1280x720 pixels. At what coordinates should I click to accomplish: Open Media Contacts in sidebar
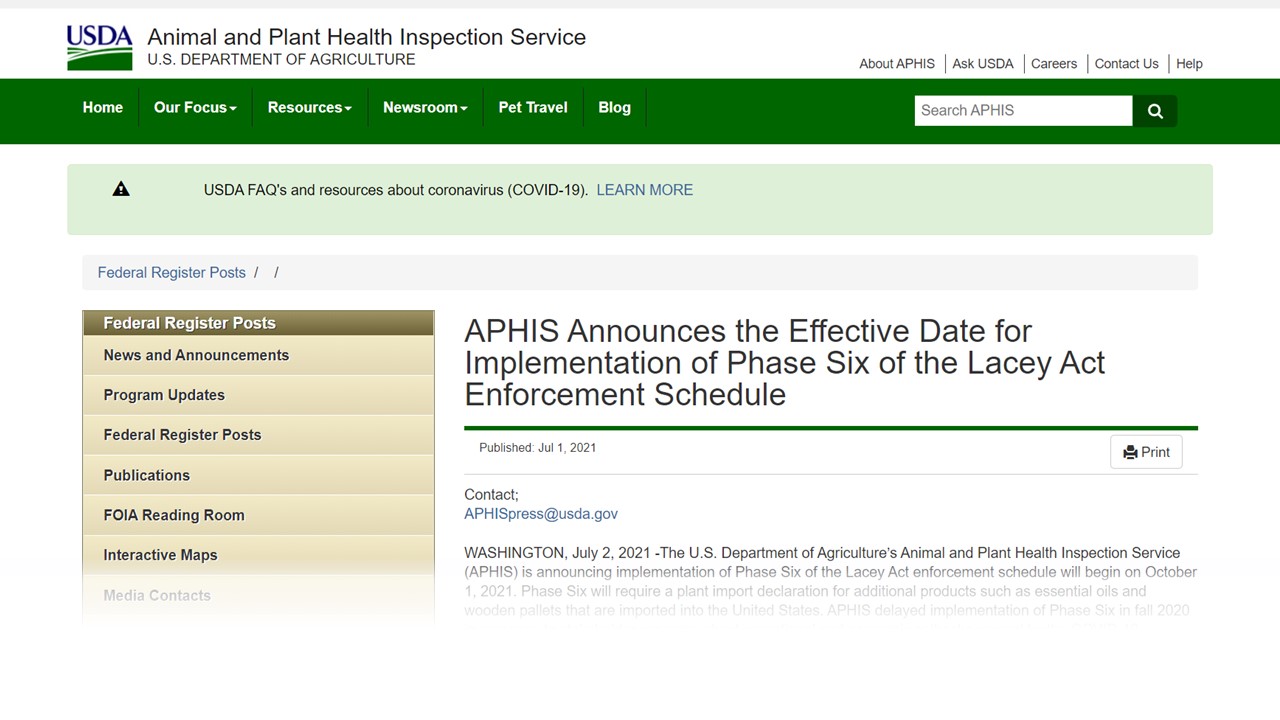click(x=258, y=595)
